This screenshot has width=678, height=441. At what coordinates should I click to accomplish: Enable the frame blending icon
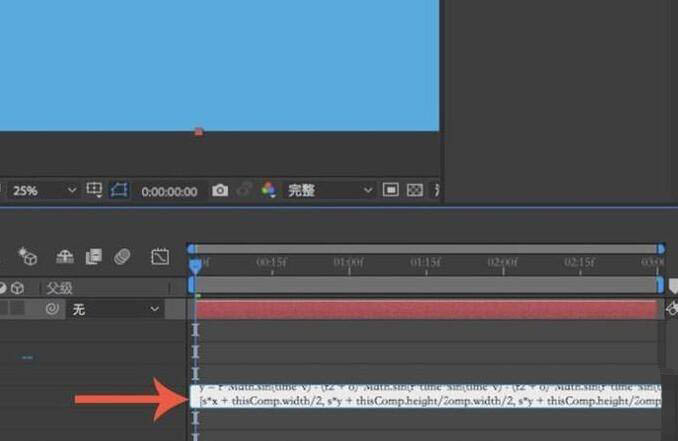[93, 256]
